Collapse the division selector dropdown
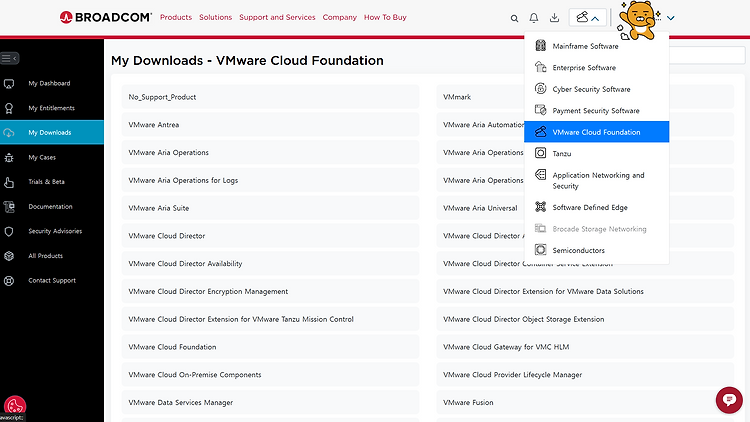Image resolution: width=750 pixels, height=422 pixels. tap(588, 18)
